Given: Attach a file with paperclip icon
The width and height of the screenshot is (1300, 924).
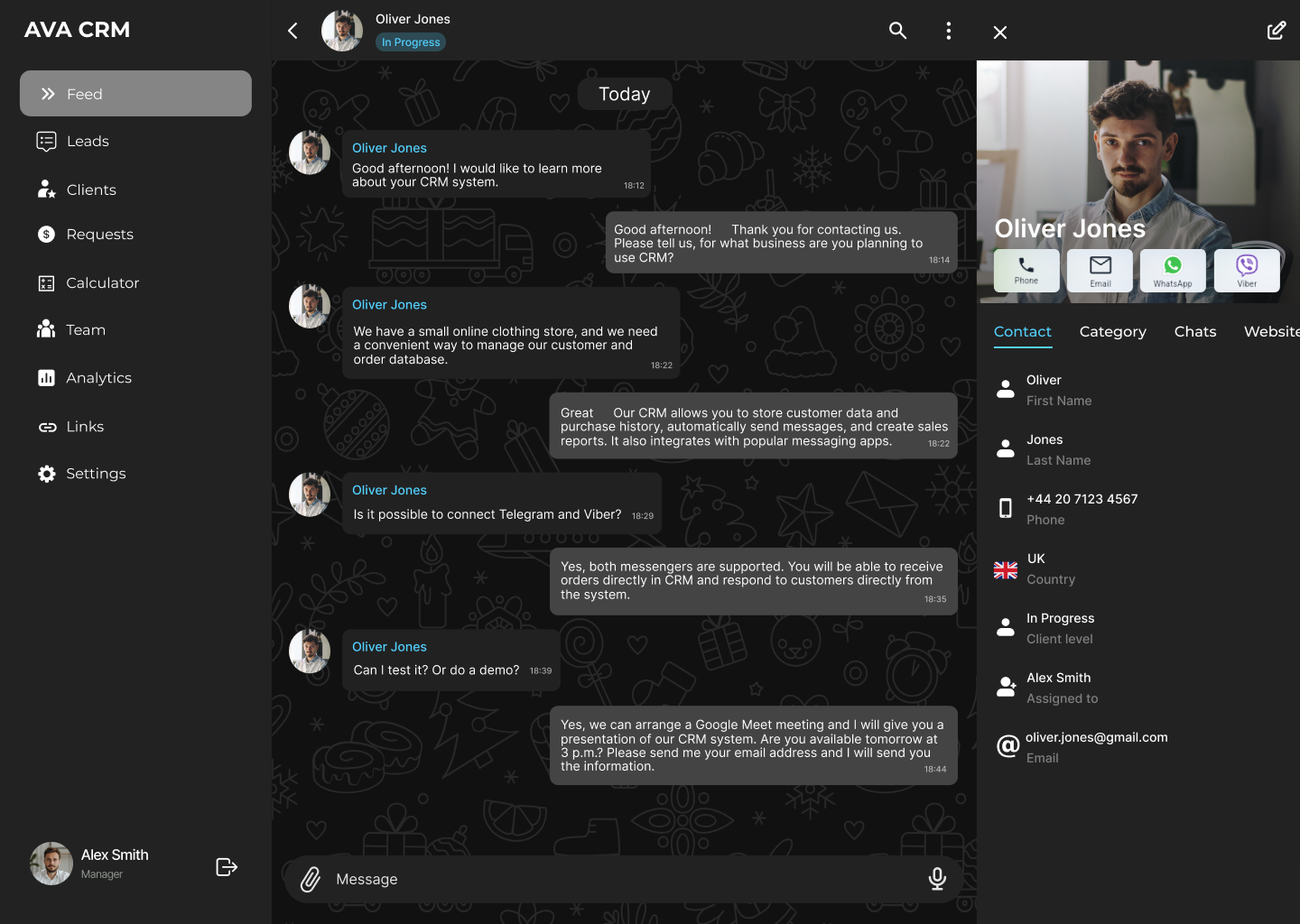Looking at the screenshot, I should tap(310, 879).
